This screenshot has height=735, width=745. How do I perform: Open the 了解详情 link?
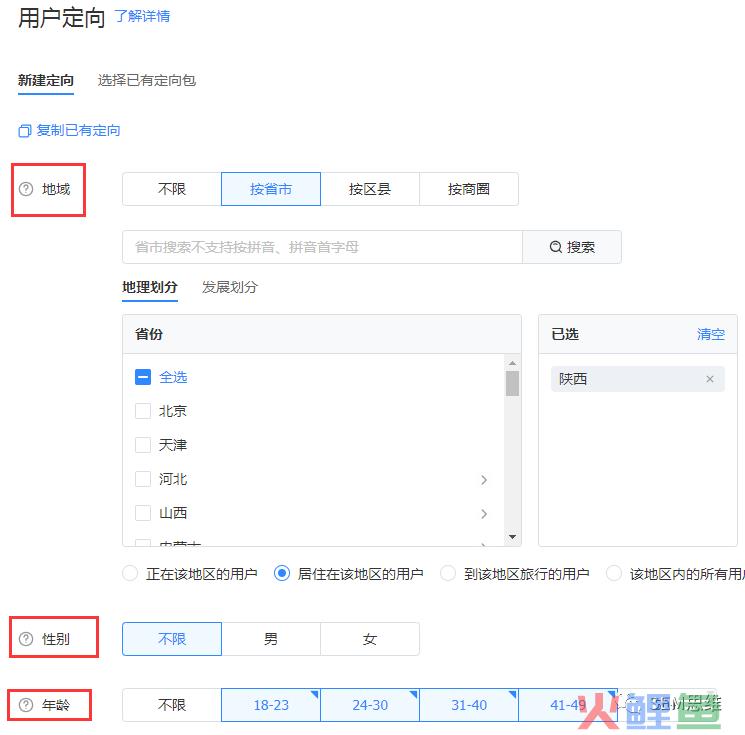pyautogui.click(x=142, y=16)
